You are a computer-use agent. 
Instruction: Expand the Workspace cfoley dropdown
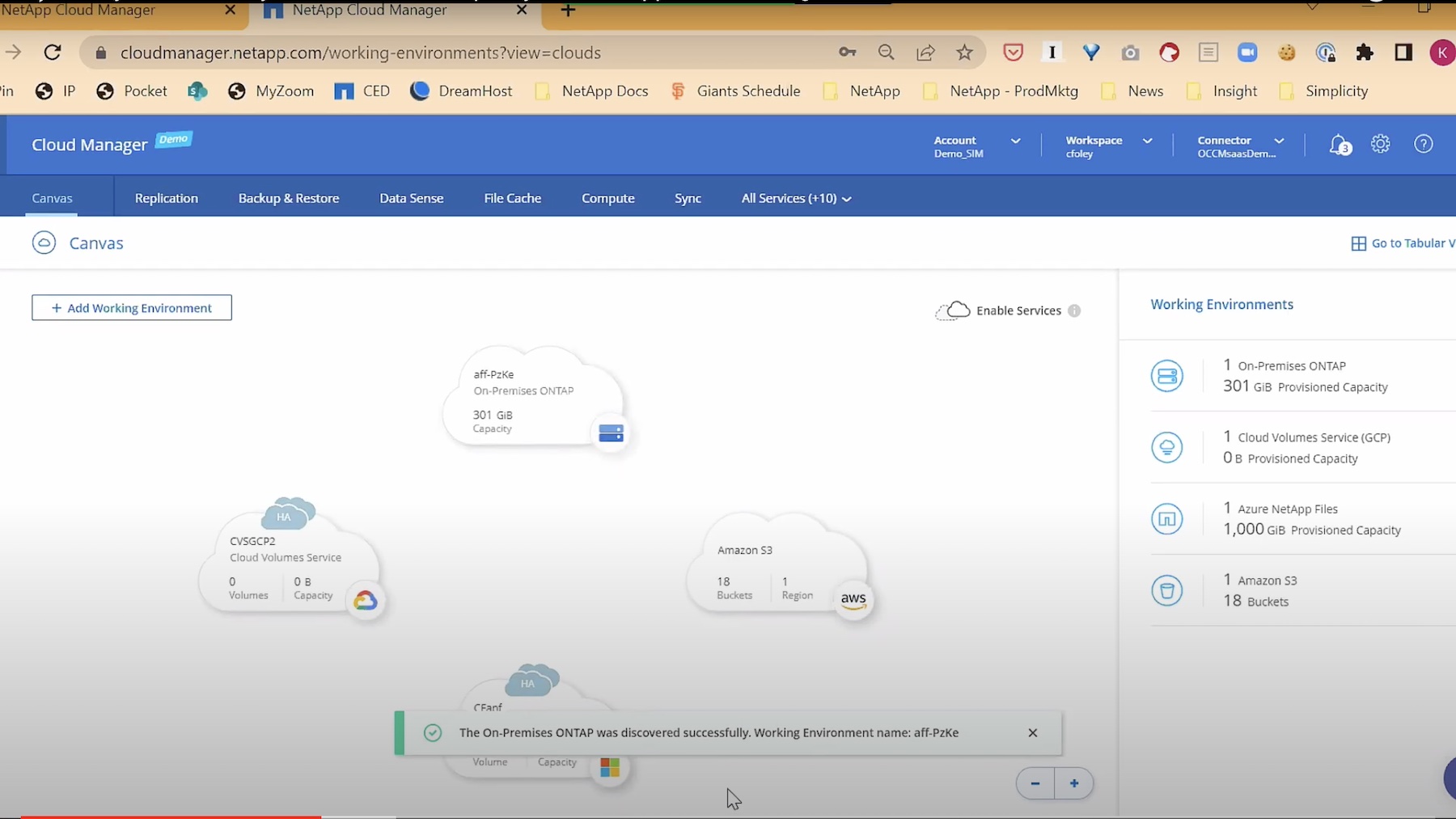[x=1108, y=146]
